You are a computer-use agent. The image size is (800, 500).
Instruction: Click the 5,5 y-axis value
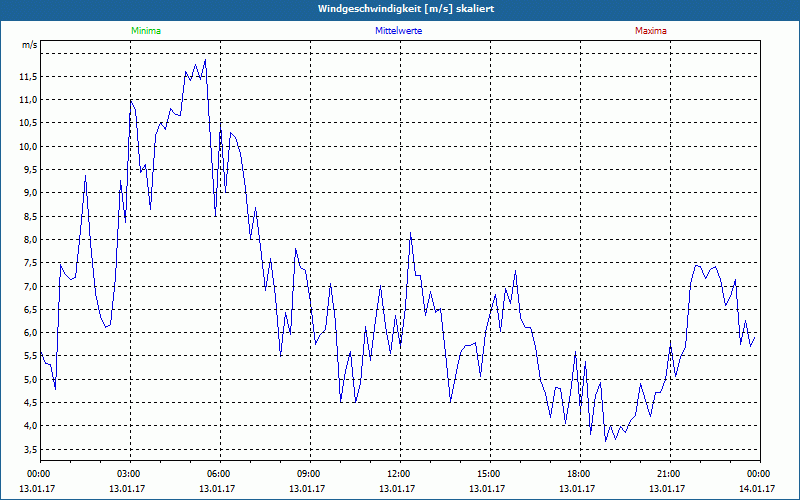(30, 356)
